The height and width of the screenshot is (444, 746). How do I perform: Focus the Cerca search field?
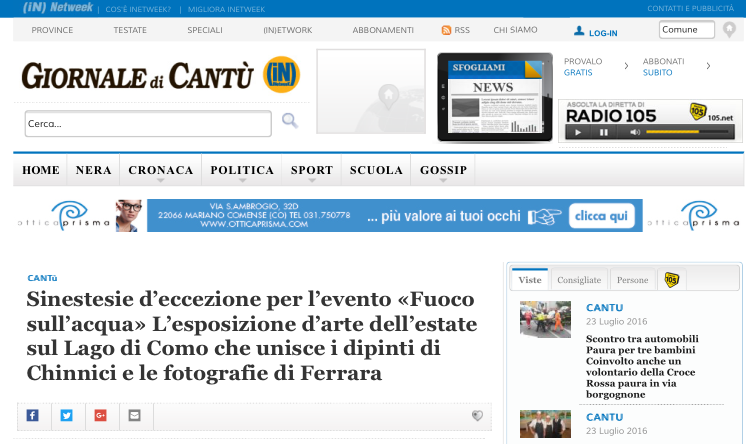(x=148, y=124)
